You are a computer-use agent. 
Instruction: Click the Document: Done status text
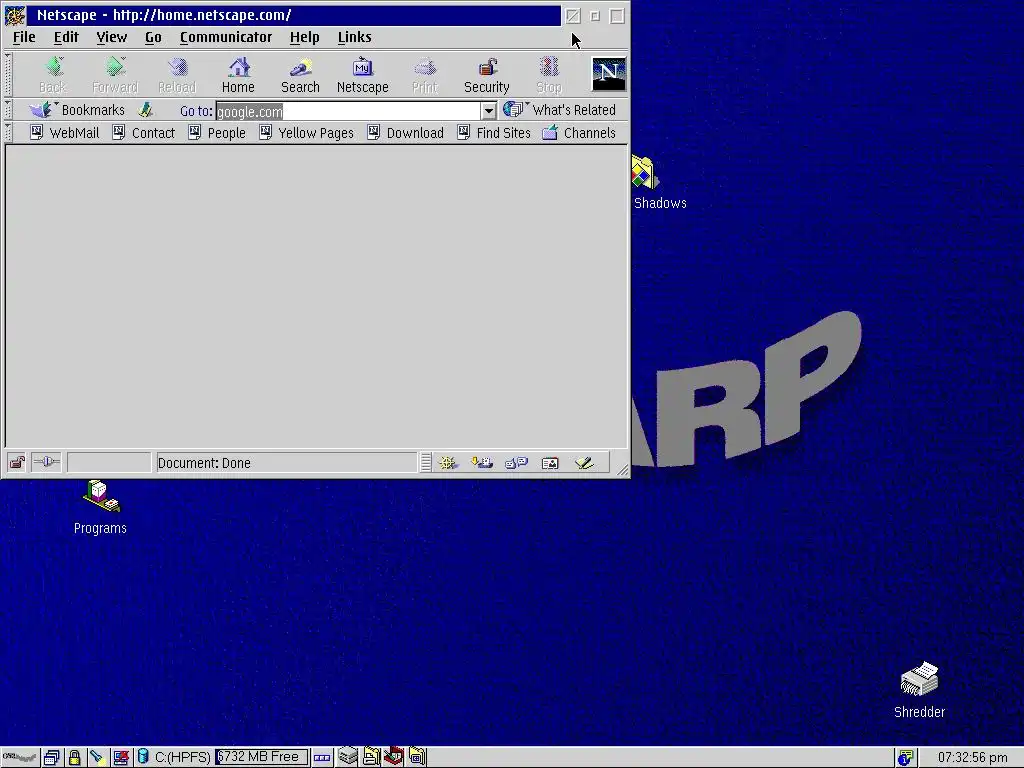tap(204, 463)
